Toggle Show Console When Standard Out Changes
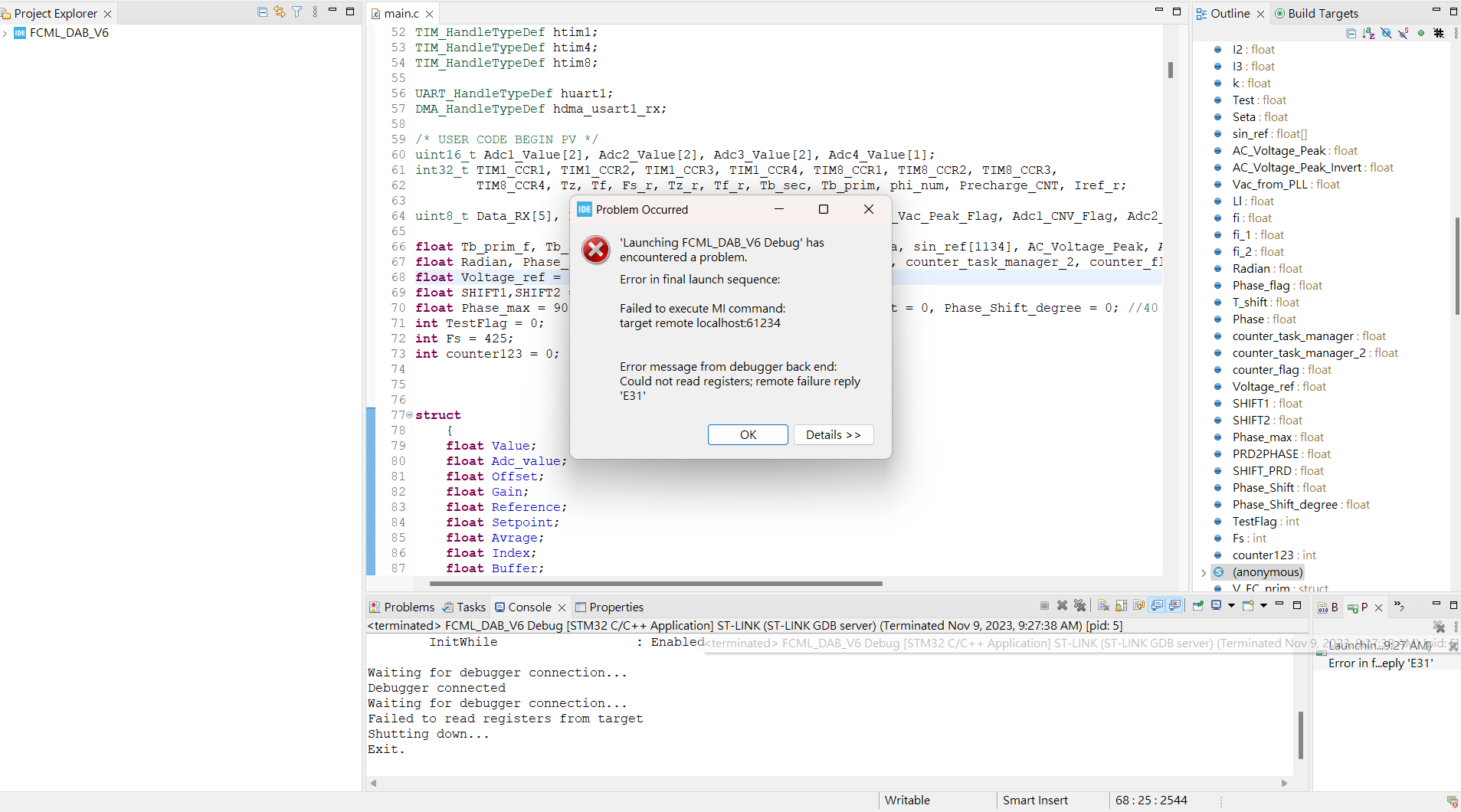 [x=1158, y=606]
